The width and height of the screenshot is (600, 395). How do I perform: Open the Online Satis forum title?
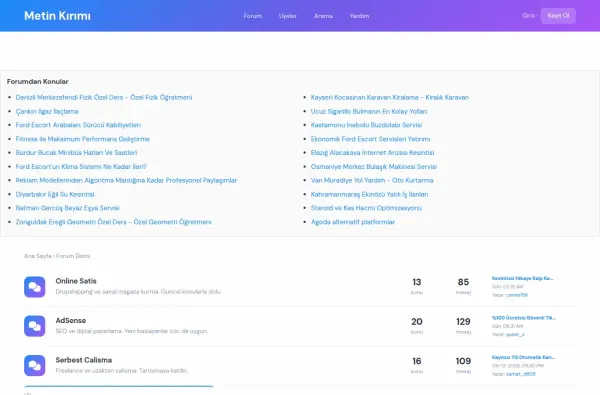[76, 281]
